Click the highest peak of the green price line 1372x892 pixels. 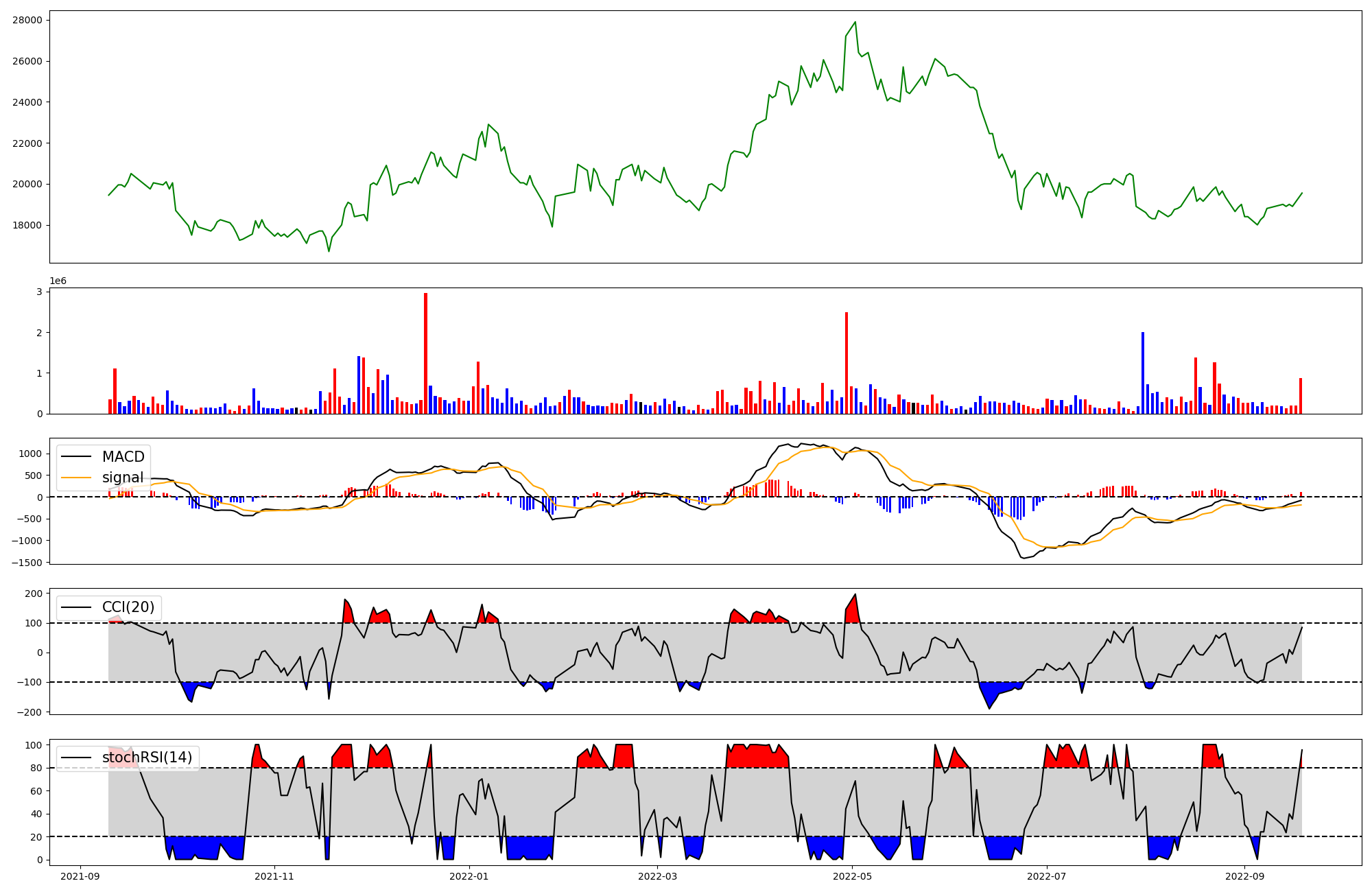[855, 22]
